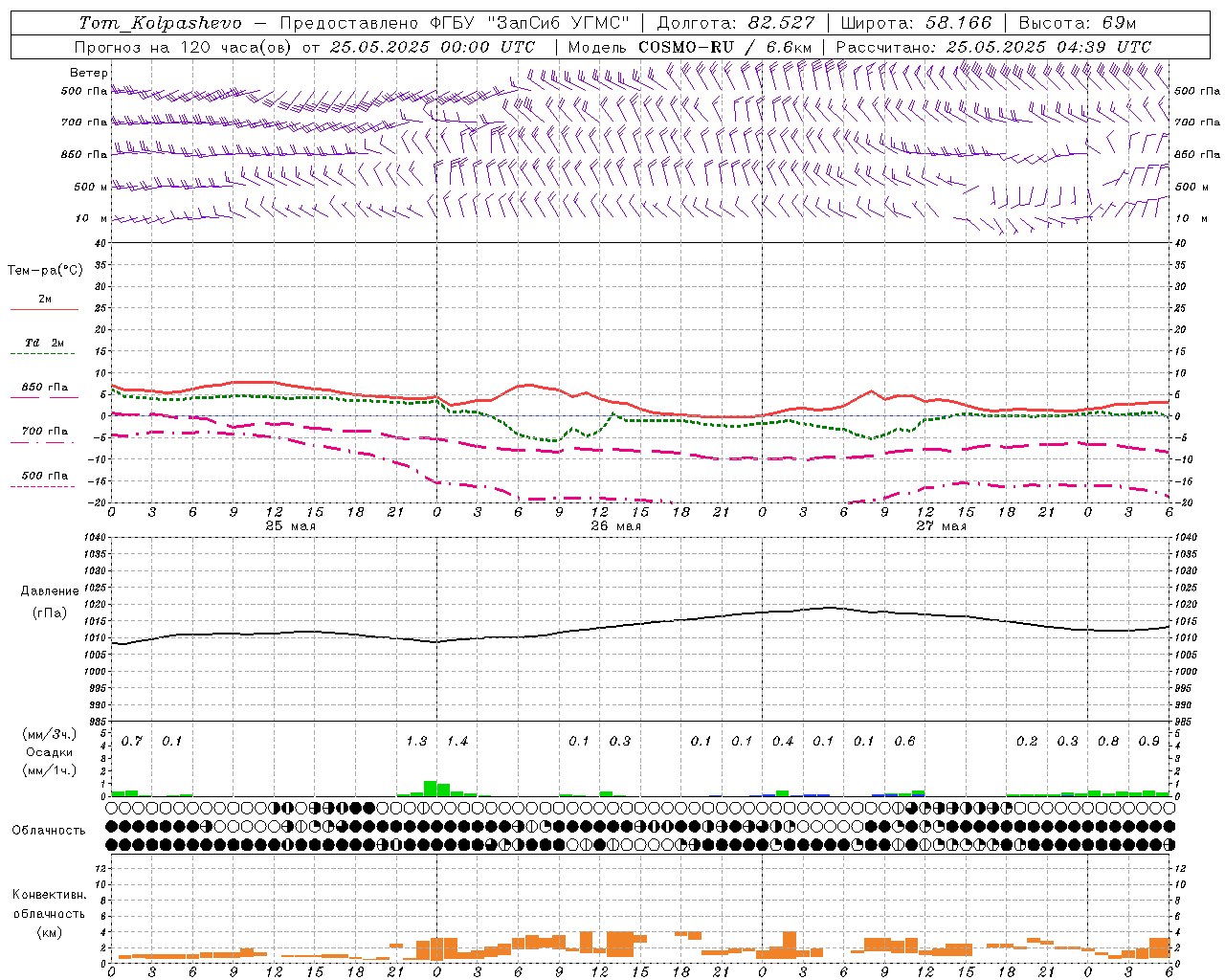Click the (км) unit label

click(x=49, y=932)
